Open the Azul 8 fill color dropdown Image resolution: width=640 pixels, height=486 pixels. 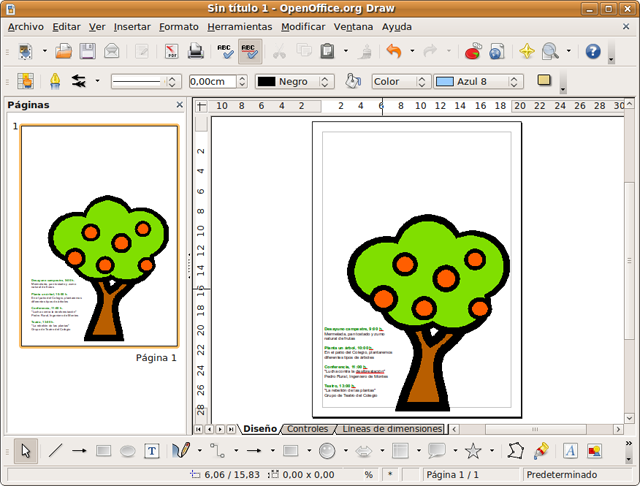point(480,81)
